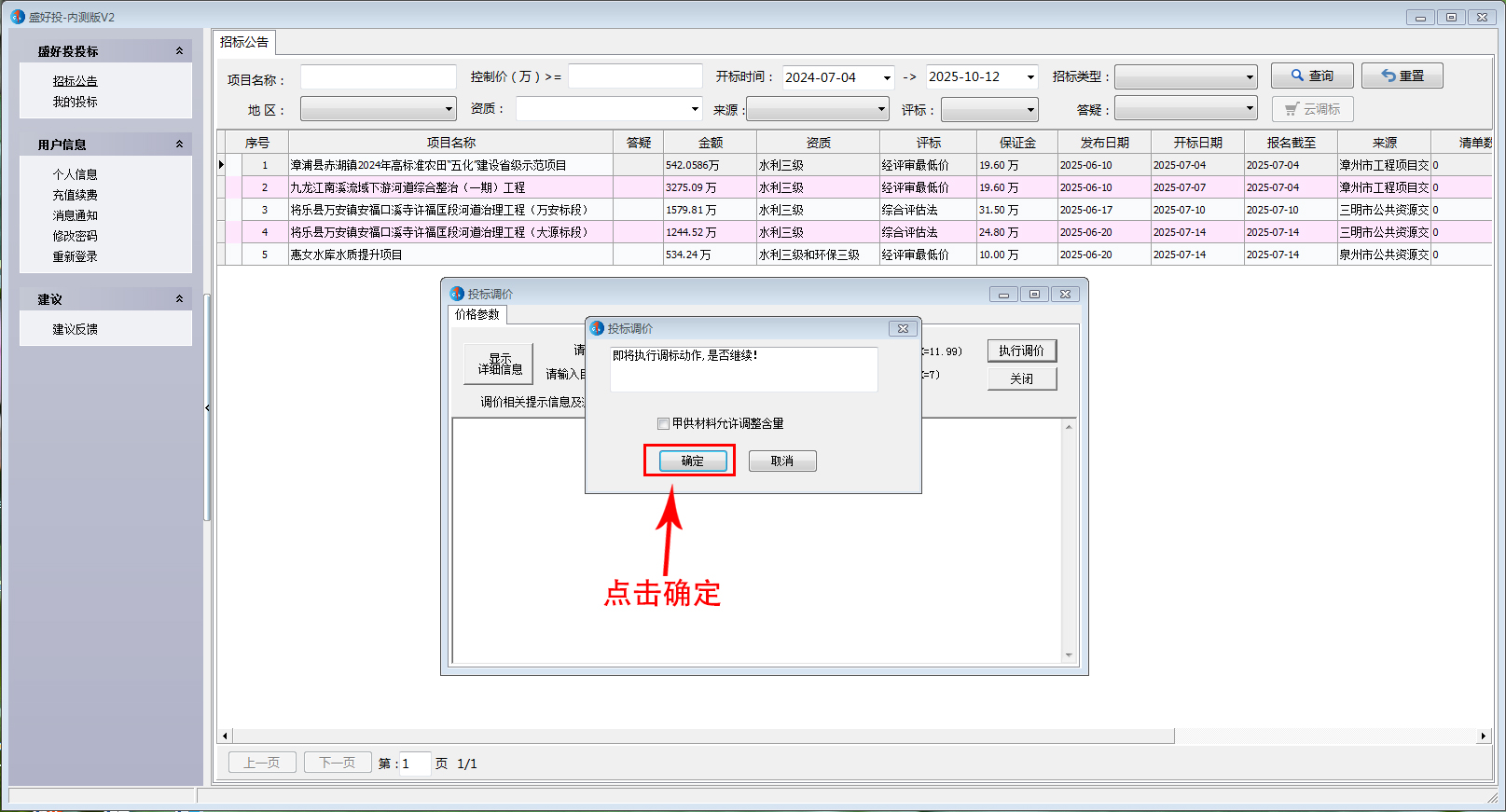
Task: Click the sidebar splitter collapse arrow
Action: click(207, 407)
